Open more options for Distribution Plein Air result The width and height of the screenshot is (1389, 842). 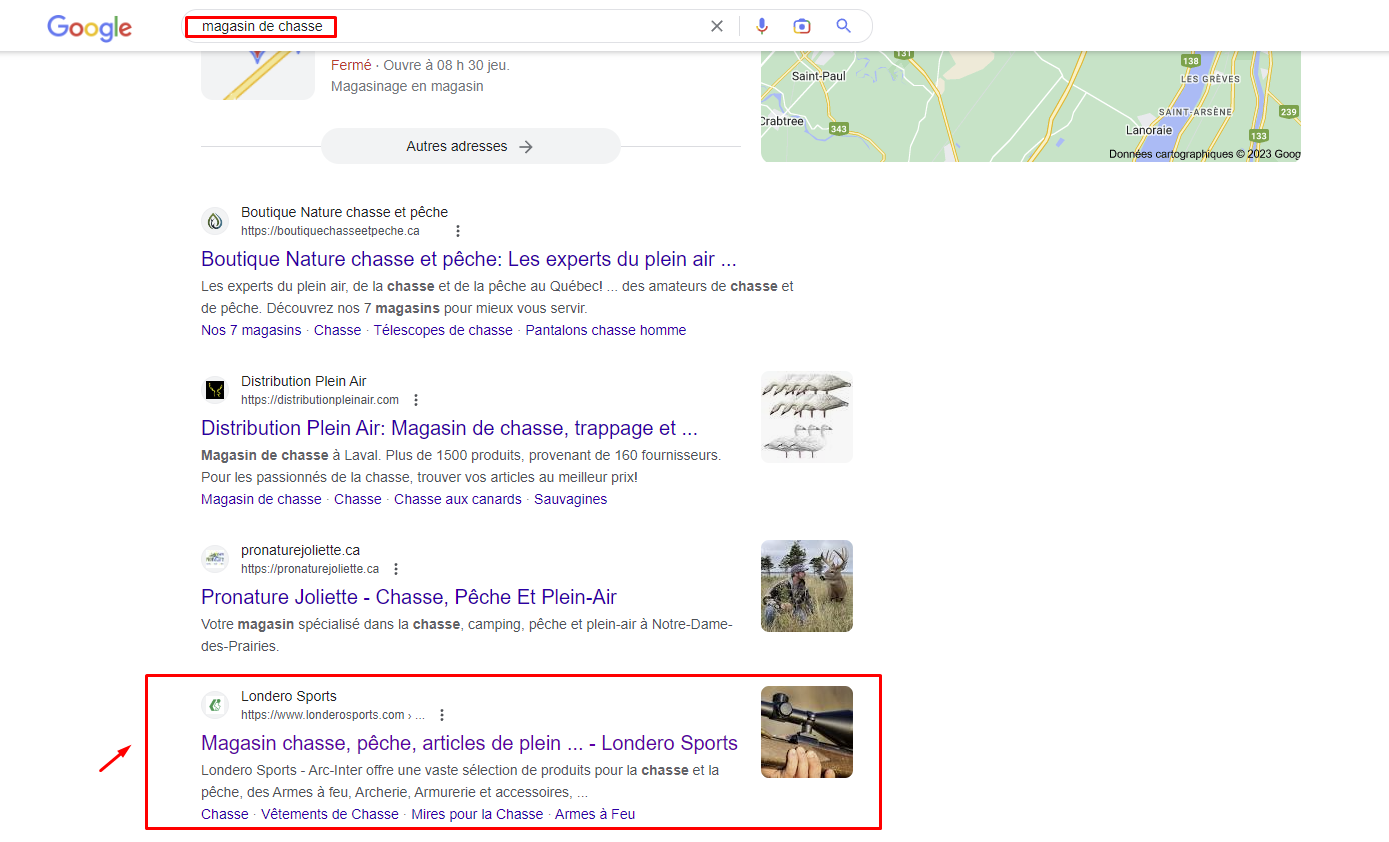pos(416,400)
